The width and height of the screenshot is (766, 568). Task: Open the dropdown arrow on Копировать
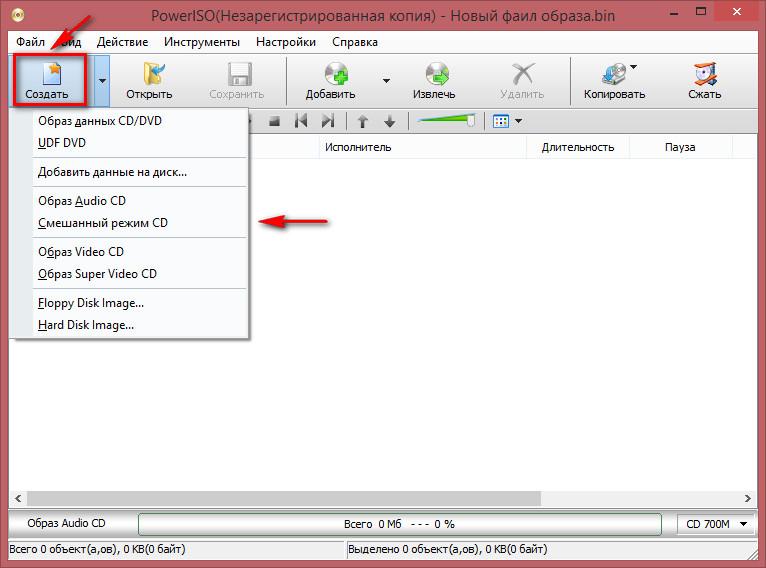point(634,67)
